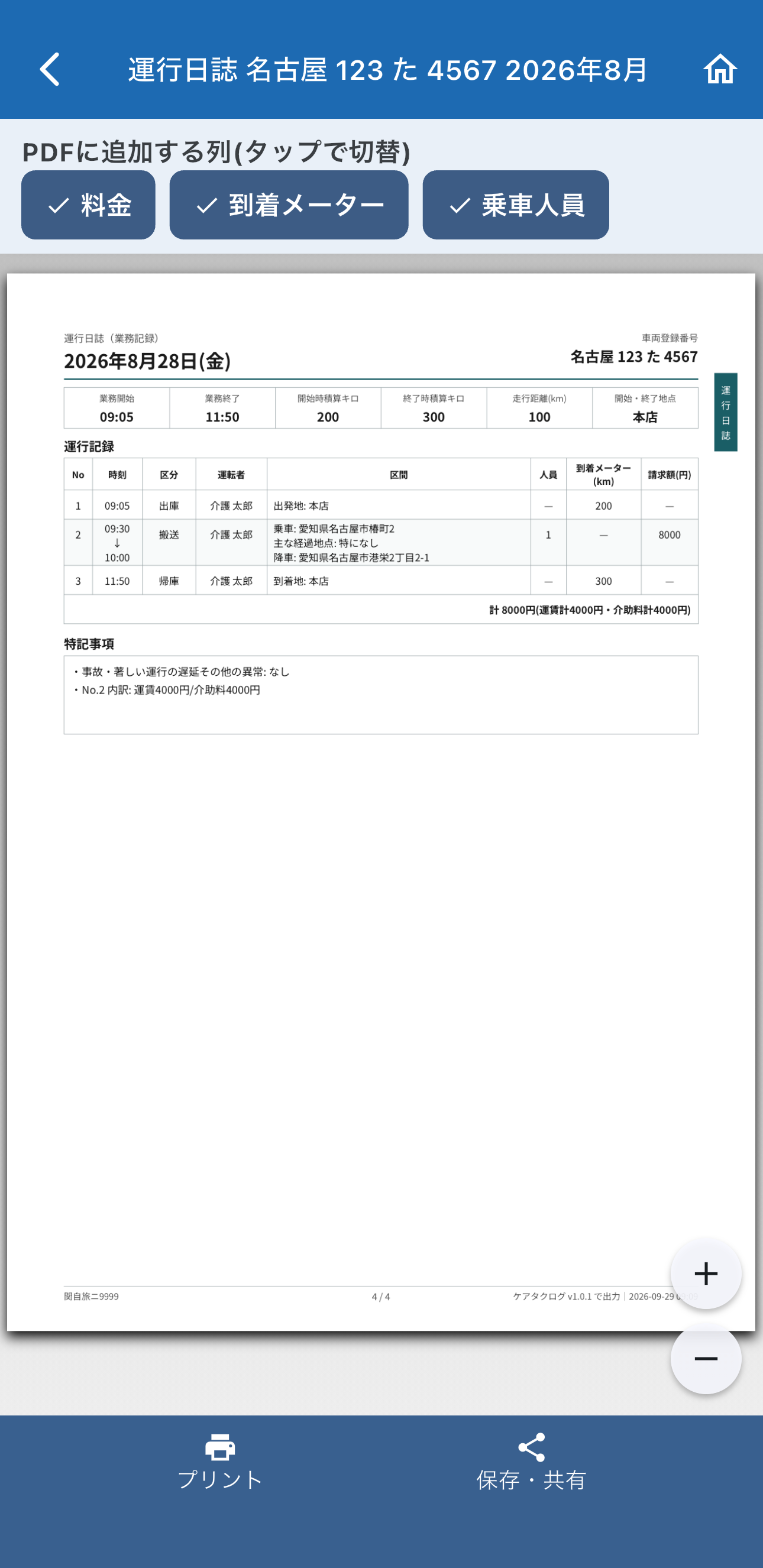Click vehicle number 名古屋 123 た 4567 in PDF

click(634, 357)
